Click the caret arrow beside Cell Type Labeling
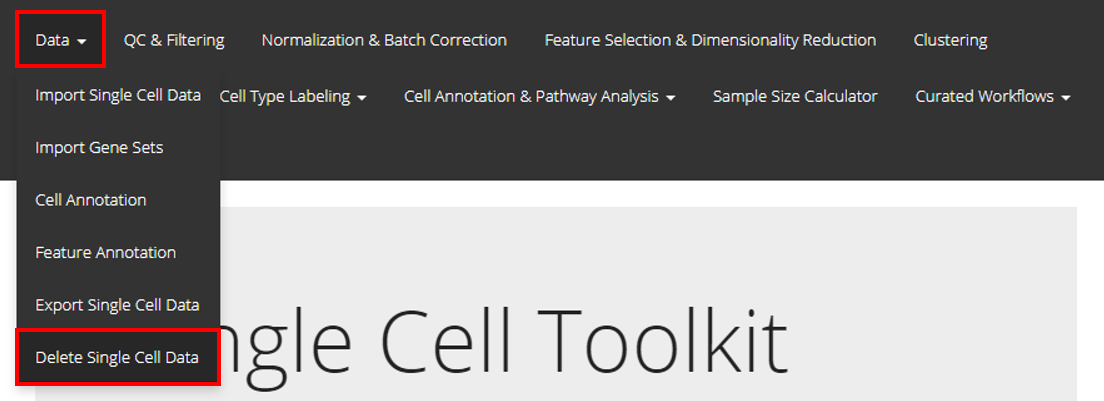This screenshot has height=401, width=1104. [x=362, y=98]
